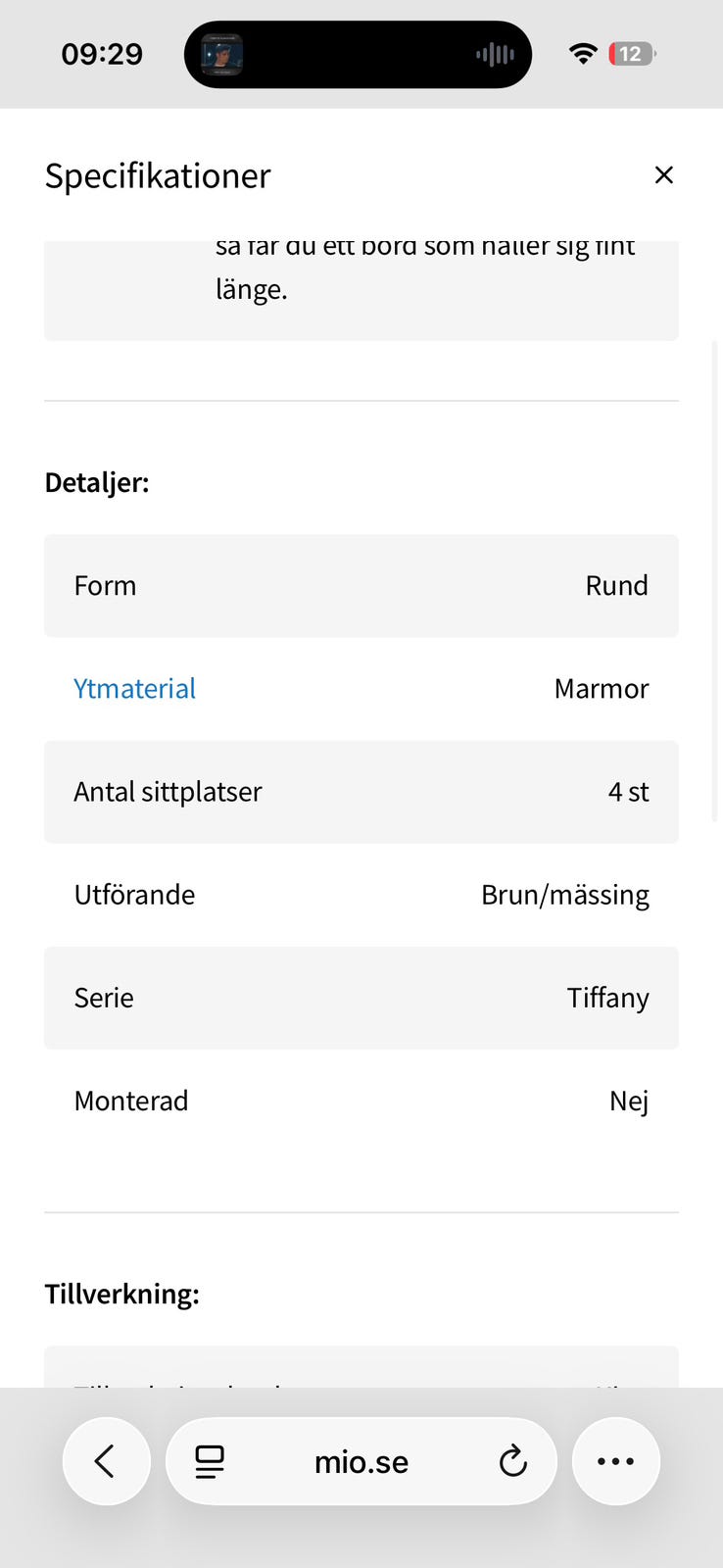This screenshot has height=1568, width=723.
Task: Tap the Tillverkning section heading
Action: coord(122,1294)
